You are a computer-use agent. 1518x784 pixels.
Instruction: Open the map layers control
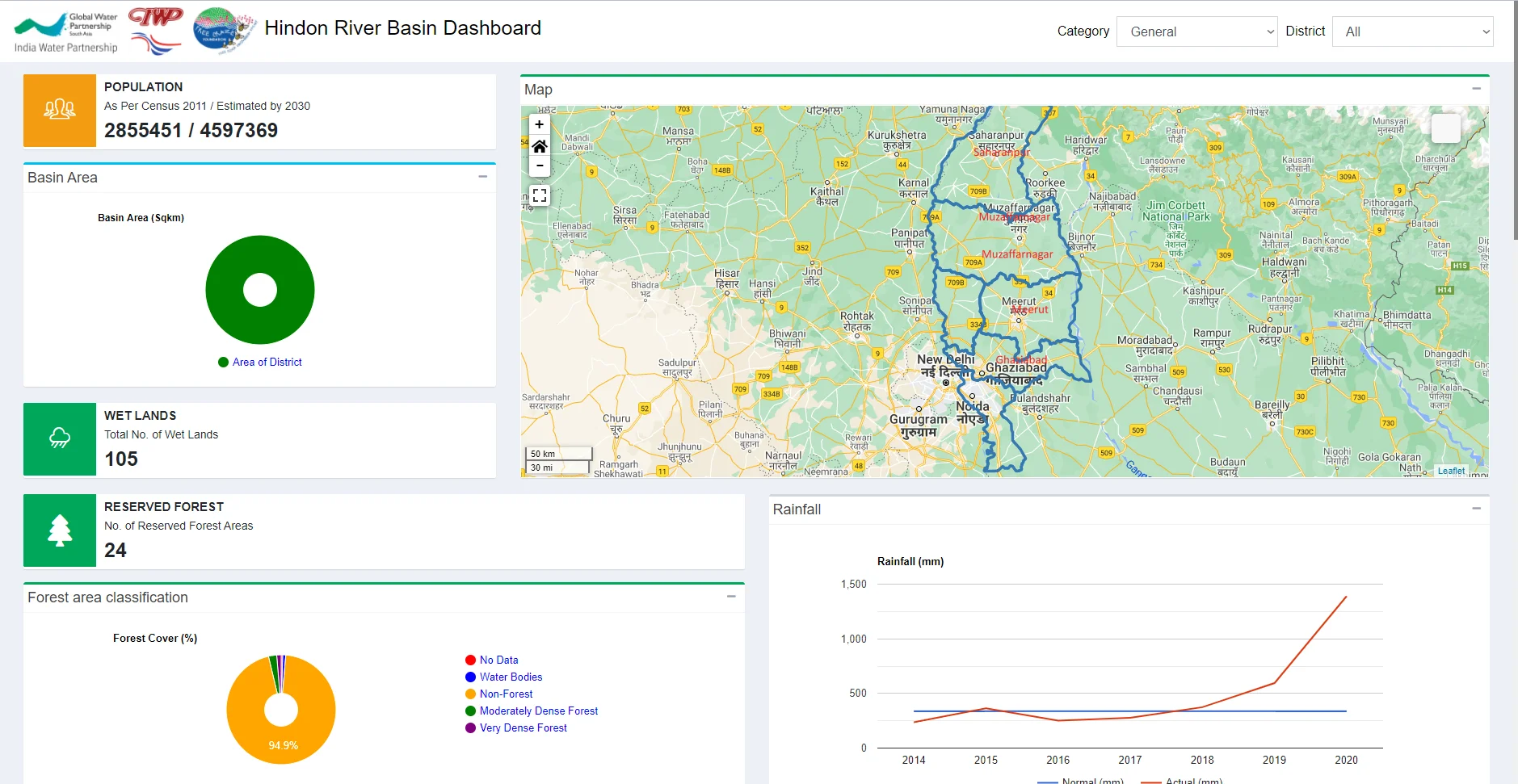coord(1445,128)
